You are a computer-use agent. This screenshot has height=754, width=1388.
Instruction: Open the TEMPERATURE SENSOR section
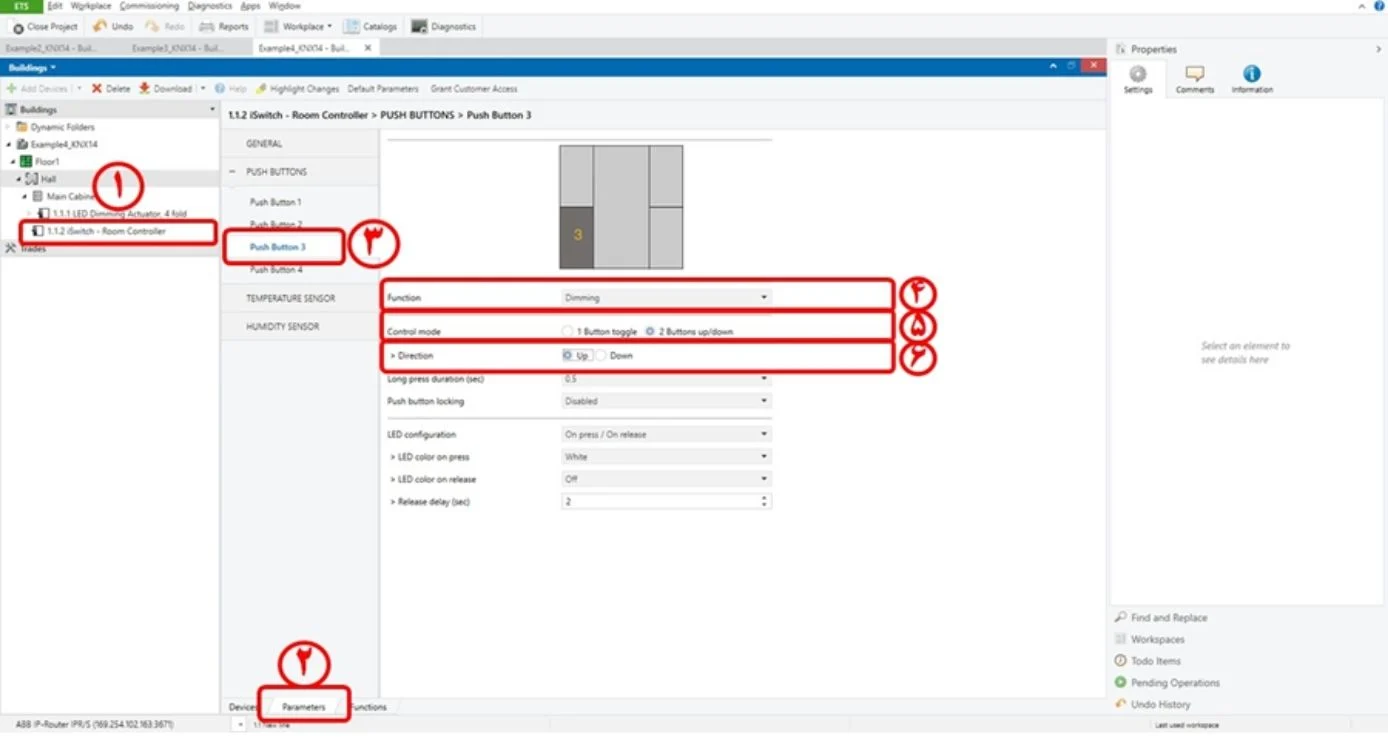(291, 298)
